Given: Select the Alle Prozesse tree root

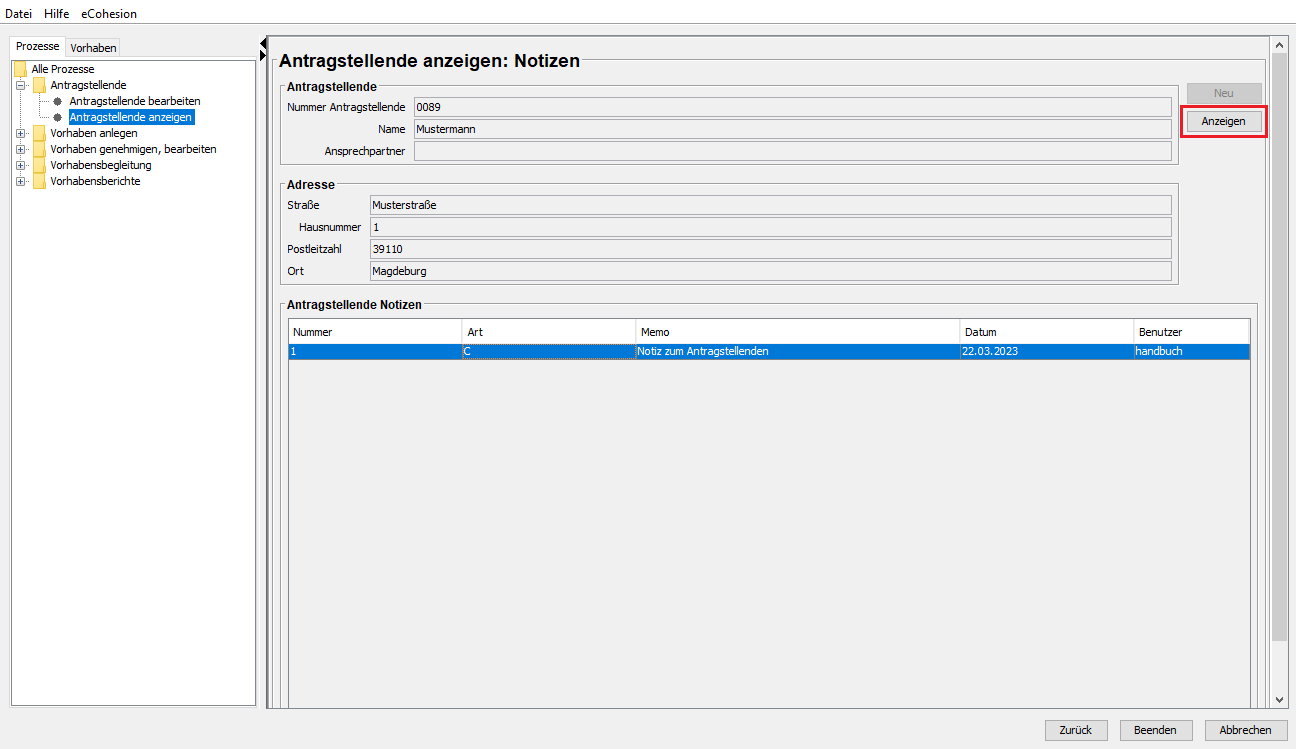Looking at the screenshot, I should coord(63,69).
